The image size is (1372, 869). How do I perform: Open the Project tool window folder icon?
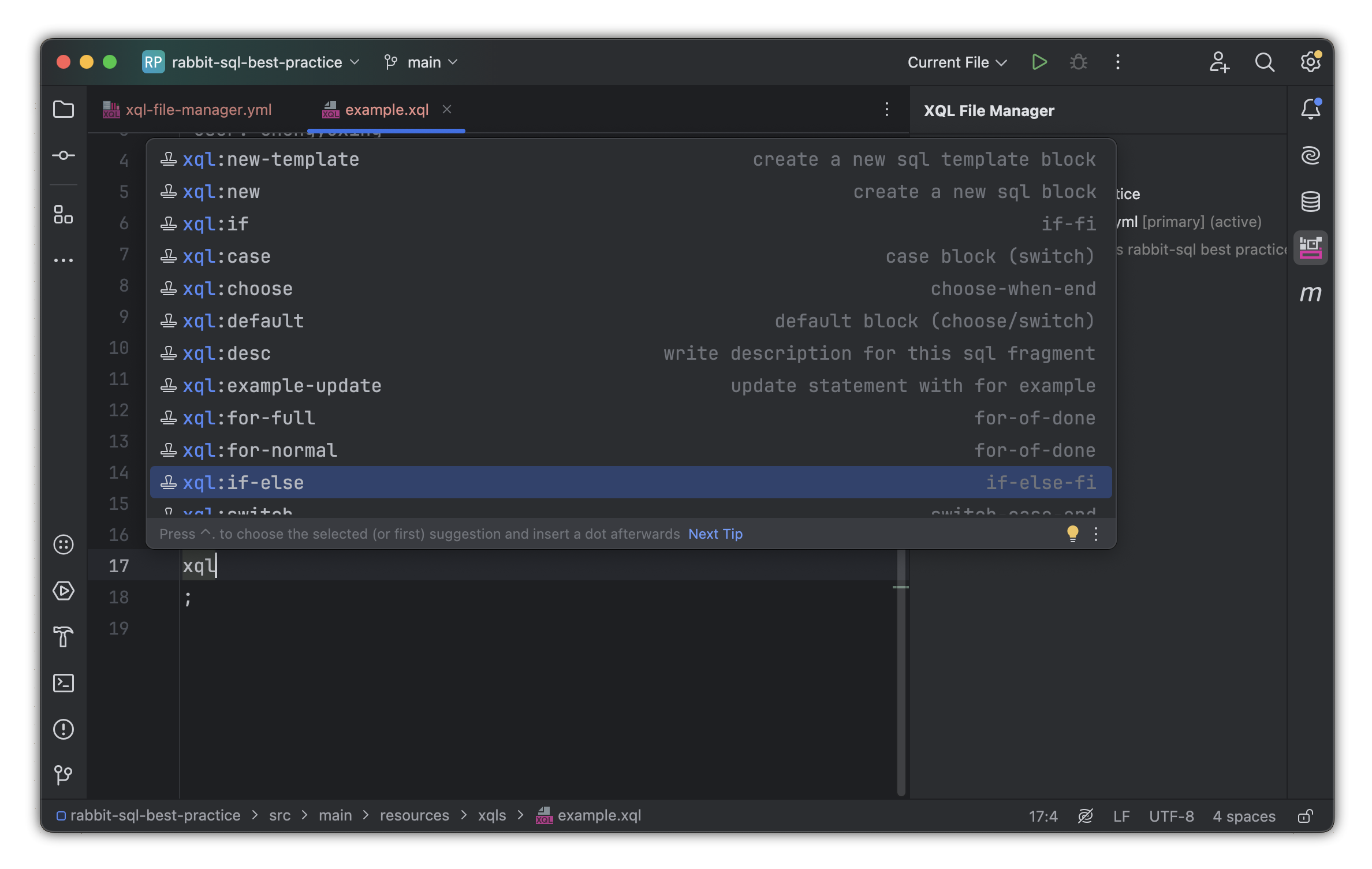(64, 110)
